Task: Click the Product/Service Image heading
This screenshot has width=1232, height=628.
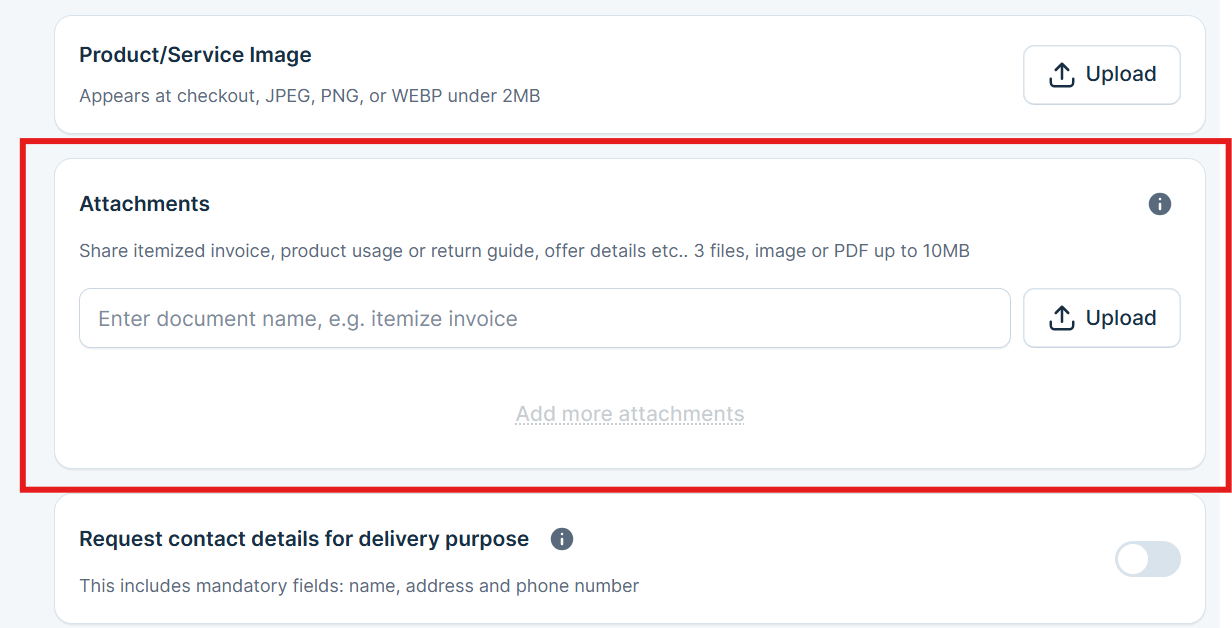Action: (195, 55)
